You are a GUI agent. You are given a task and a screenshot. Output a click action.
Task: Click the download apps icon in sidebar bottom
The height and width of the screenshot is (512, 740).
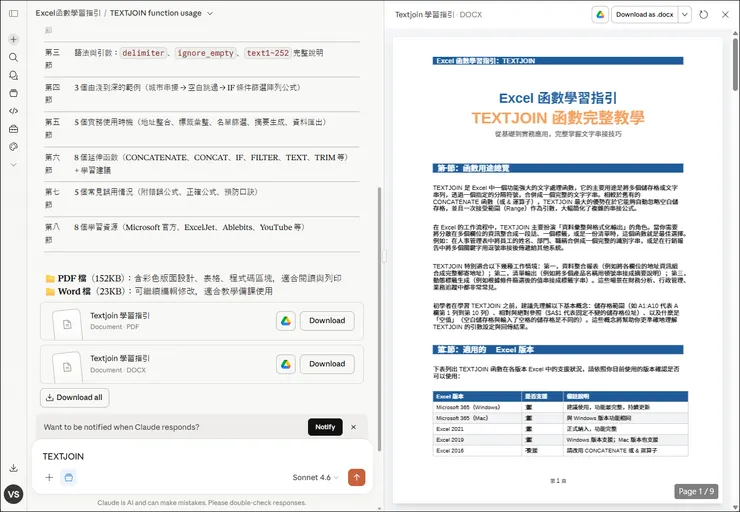(13, 468)
